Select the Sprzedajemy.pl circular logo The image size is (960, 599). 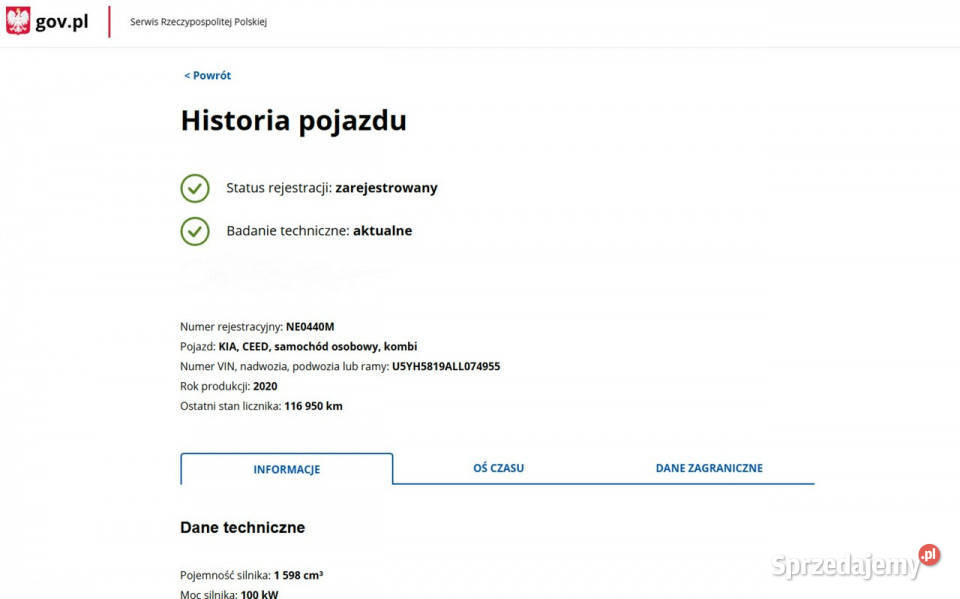(x=927, y=555)
